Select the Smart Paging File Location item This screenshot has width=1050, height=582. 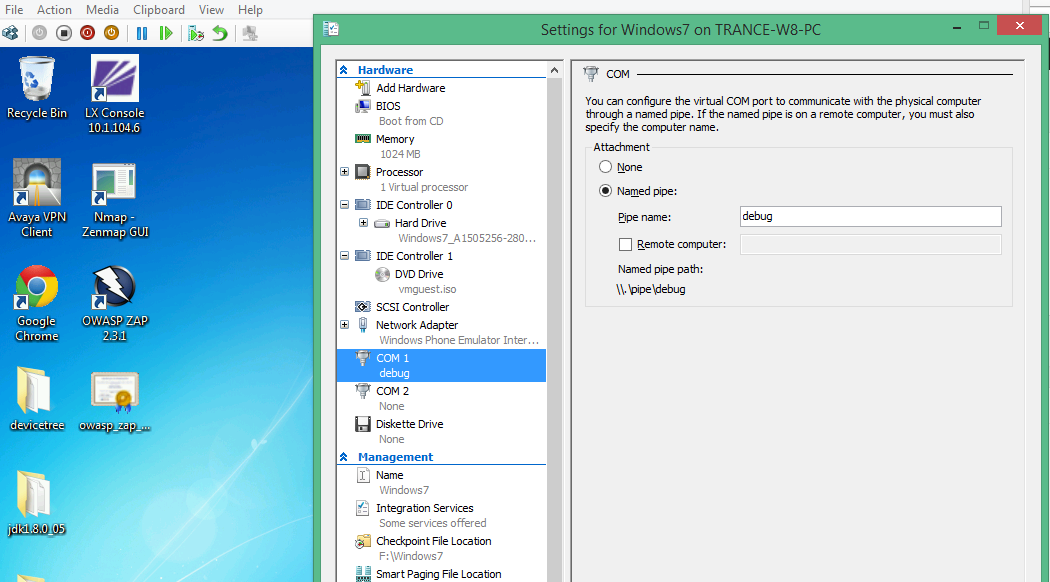pyautogui.click(x=438, y=574)
